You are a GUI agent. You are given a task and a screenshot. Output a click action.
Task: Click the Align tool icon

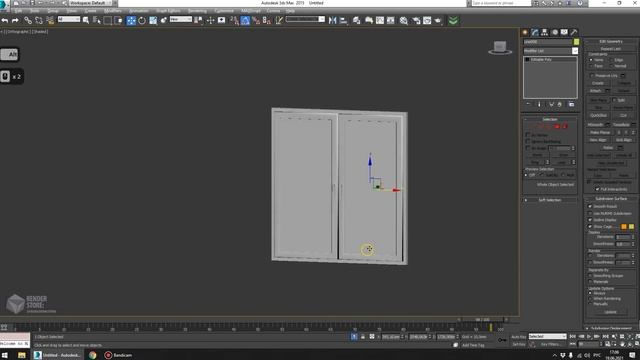click(x=343, y=20)
